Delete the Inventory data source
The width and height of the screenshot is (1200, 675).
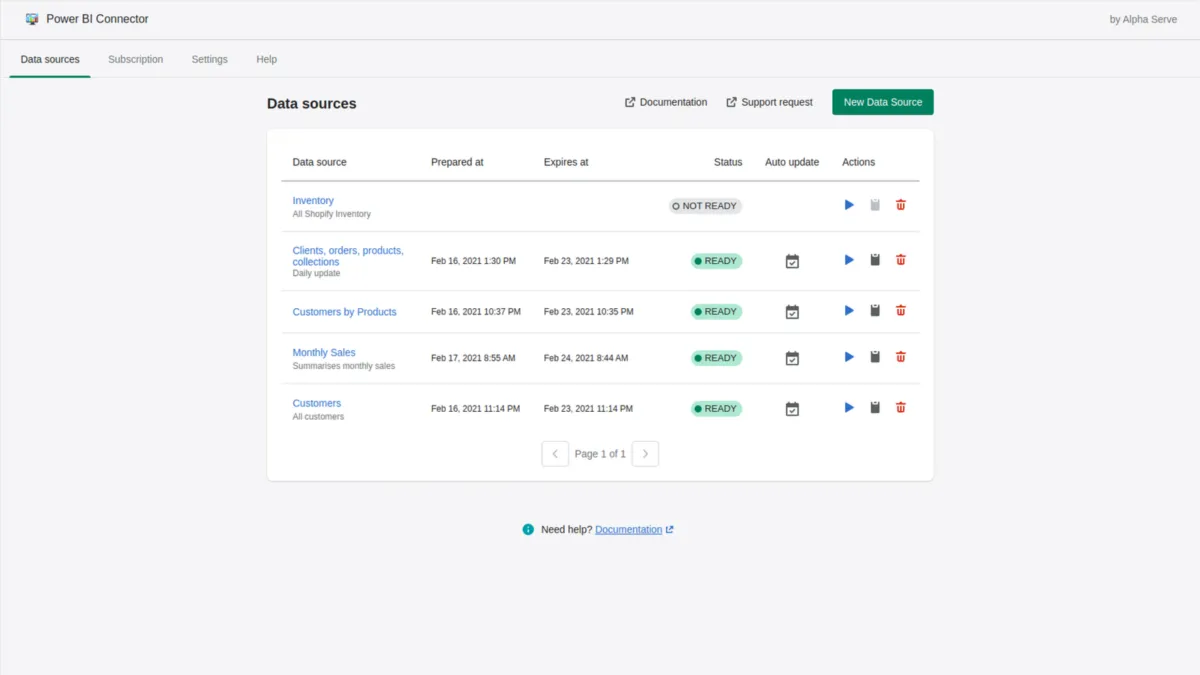coord(900,205)
